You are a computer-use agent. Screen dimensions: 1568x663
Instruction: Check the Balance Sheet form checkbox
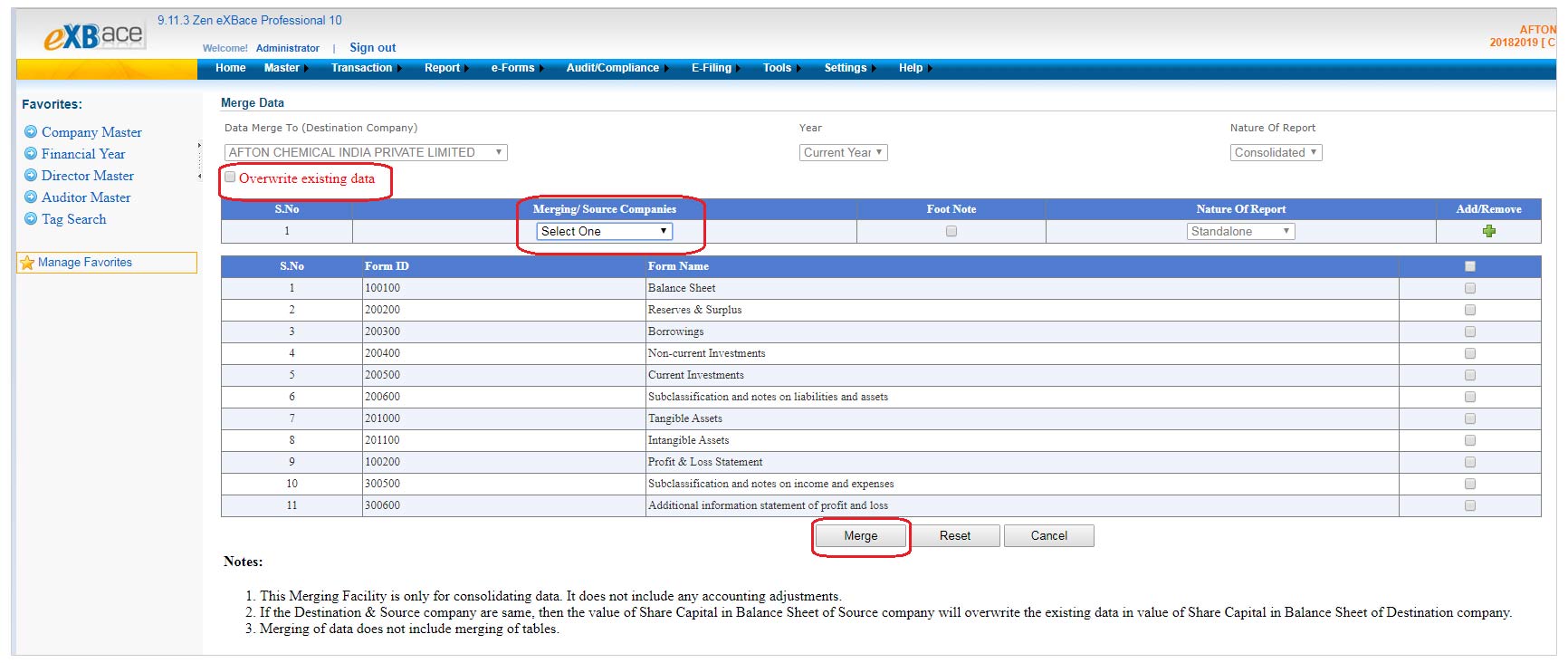tap(1469, 288)
